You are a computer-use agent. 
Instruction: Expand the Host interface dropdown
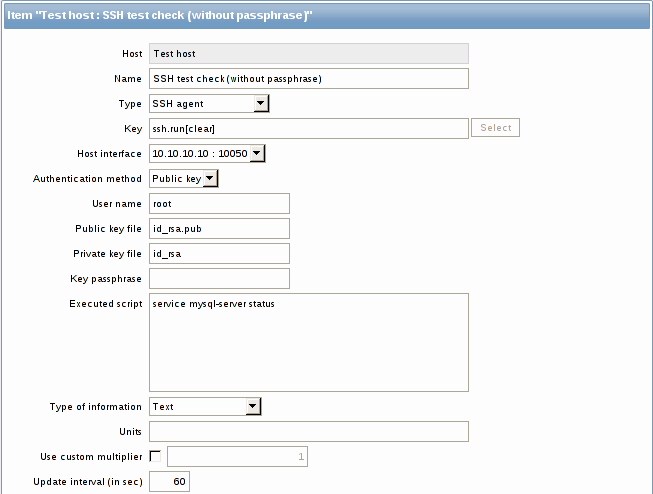pos(257,153)
